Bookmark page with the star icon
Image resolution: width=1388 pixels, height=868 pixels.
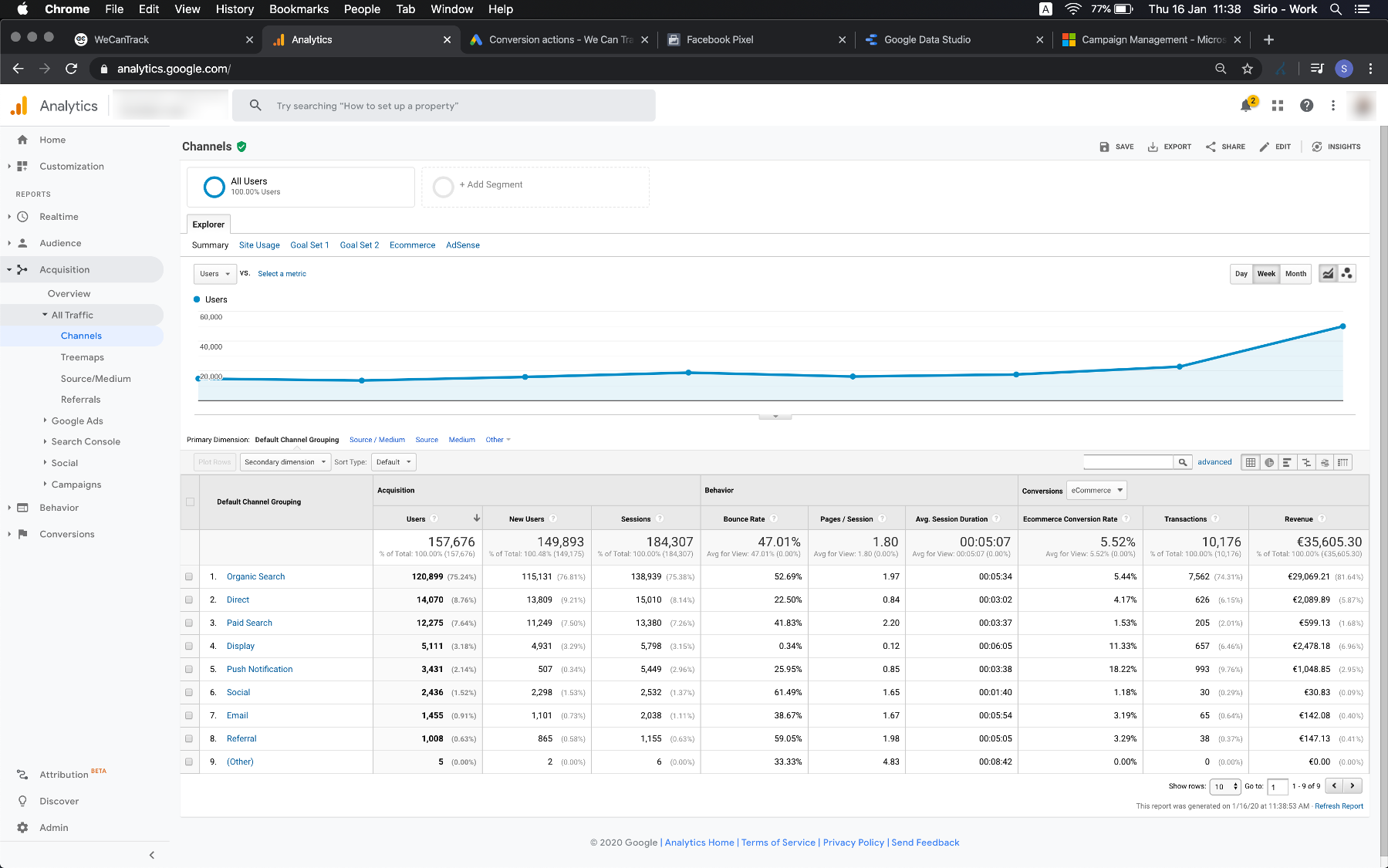[1248, 69]
